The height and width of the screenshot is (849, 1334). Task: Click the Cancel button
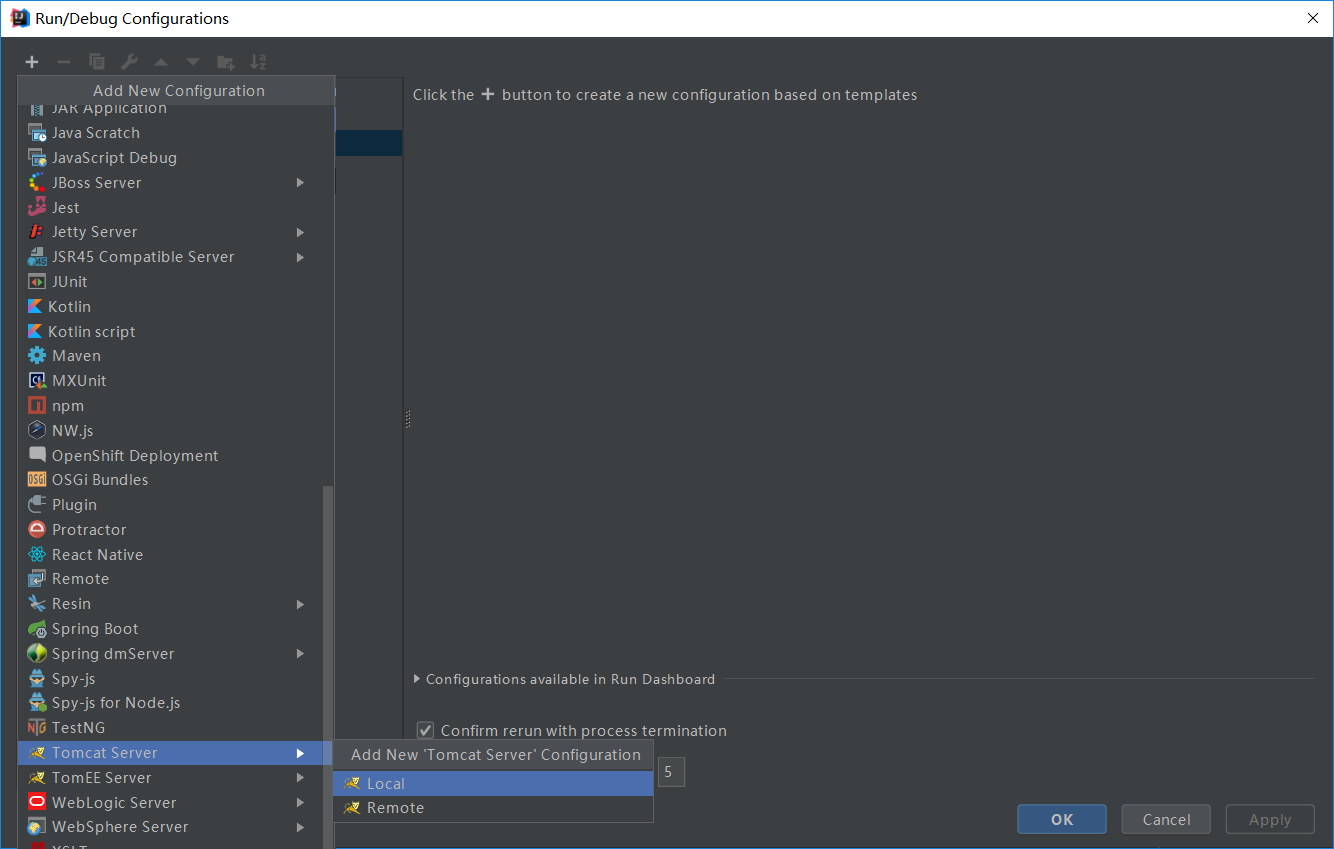[x=1166, y=819]
